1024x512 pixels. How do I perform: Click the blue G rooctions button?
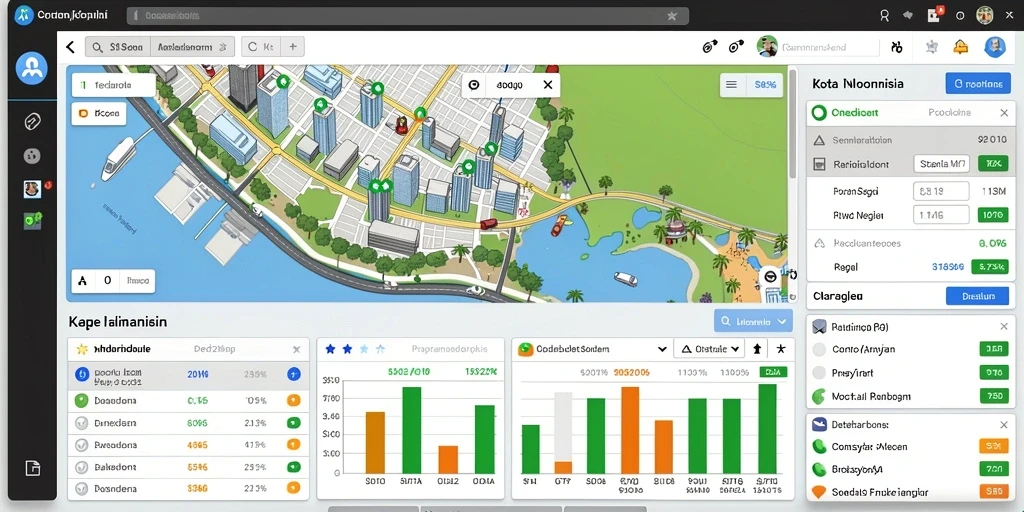[x=978, y=84]
